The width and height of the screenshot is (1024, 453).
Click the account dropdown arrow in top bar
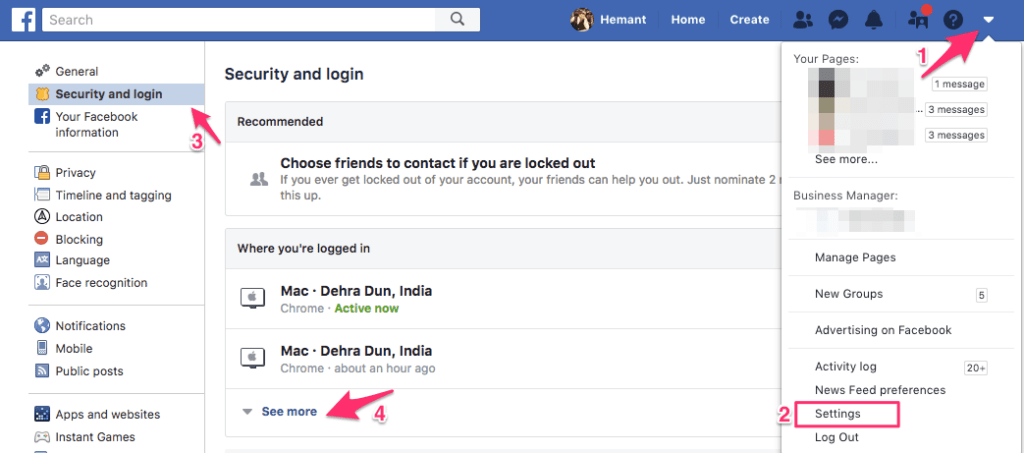tap(989, 20)
